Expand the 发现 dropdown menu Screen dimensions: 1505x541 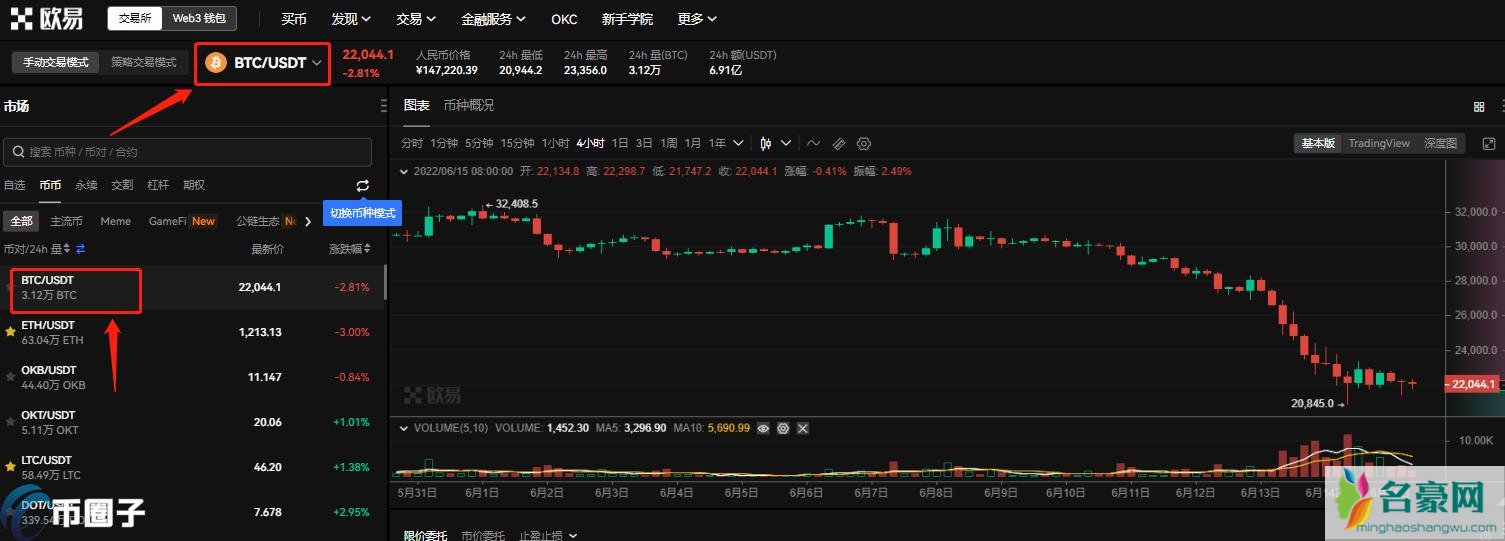351,19
